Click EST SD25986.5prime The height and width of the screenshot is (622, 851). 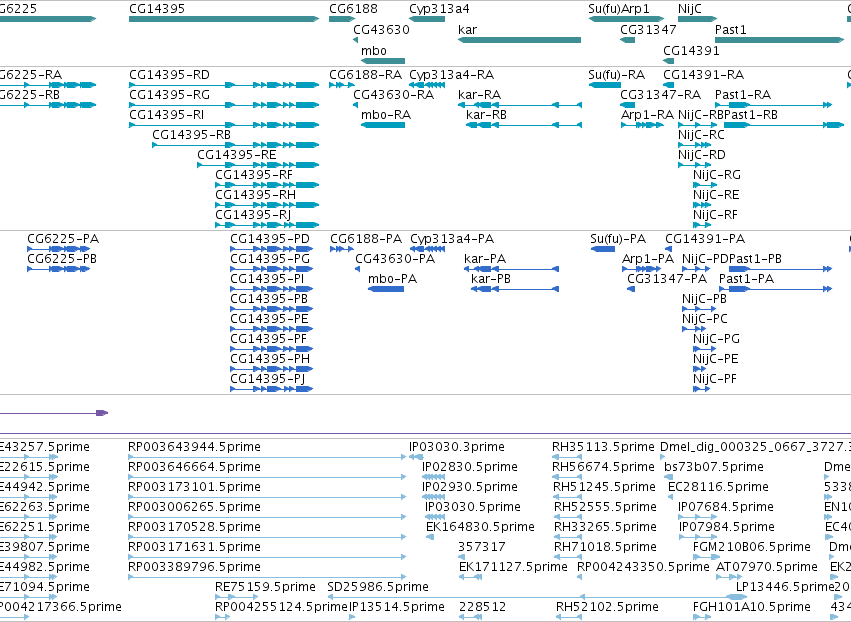[537, 597]
